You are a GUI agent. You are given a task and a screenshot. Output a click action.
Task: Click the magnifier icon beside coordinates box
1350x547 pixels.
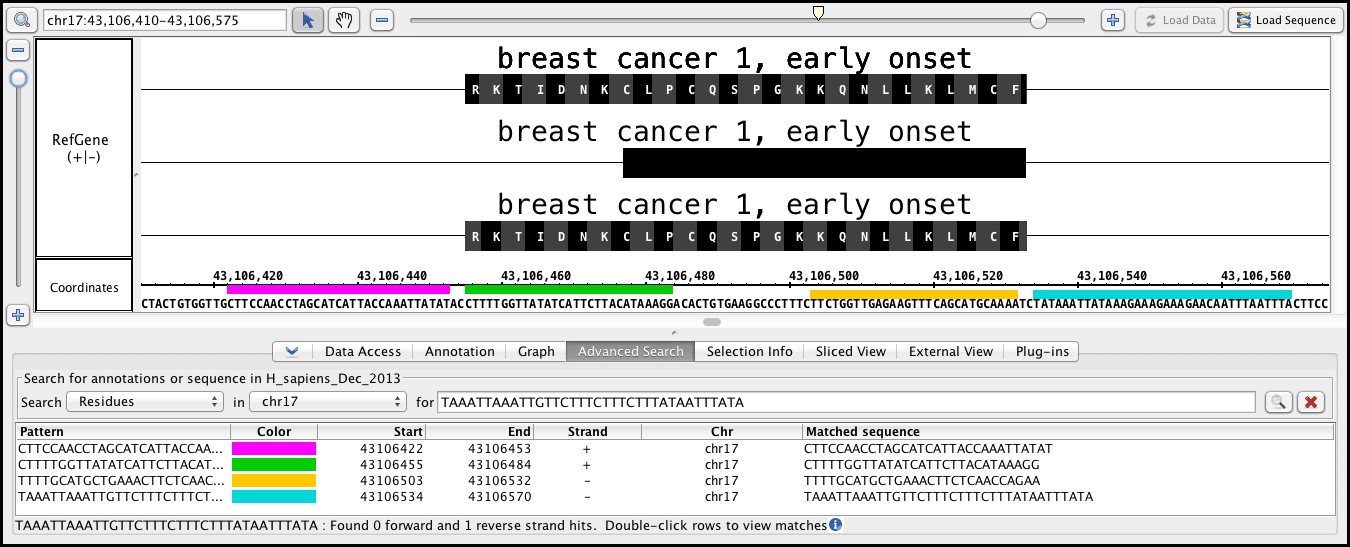[23, 20]
